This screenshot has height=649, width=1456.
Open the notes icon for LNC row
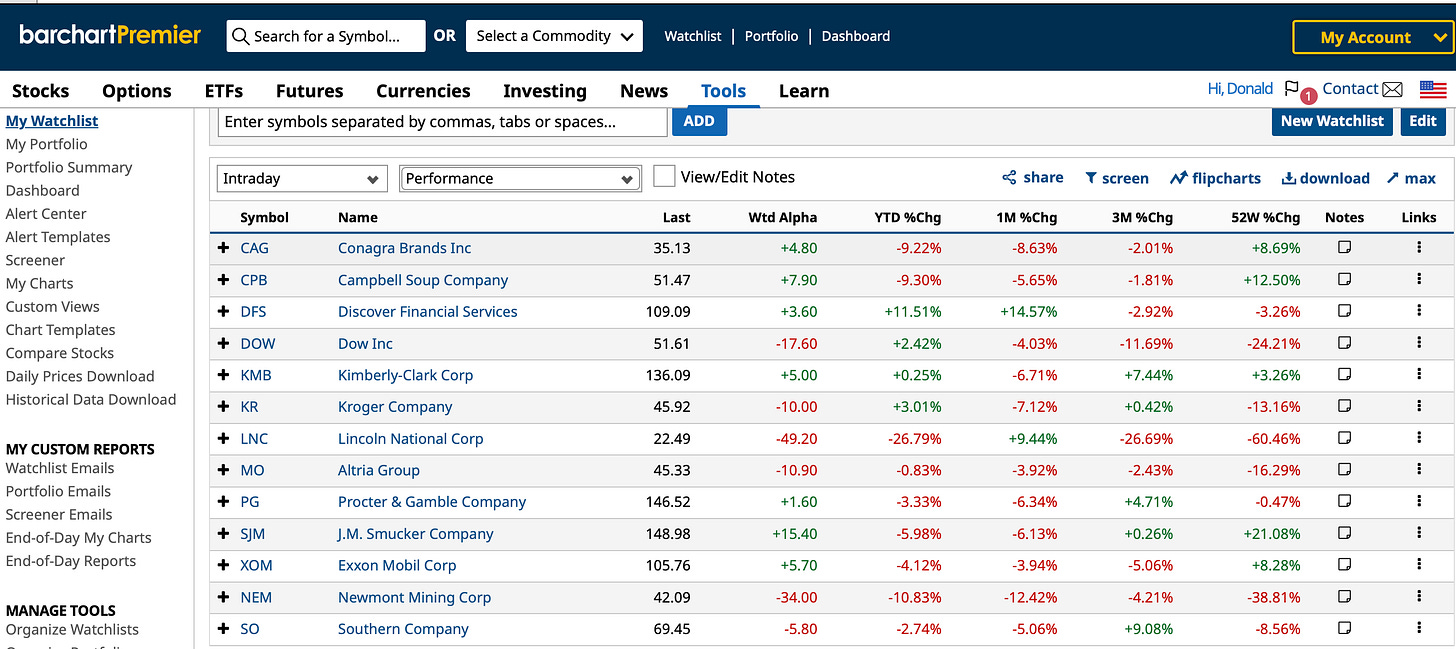click(x=1344, y=438)
